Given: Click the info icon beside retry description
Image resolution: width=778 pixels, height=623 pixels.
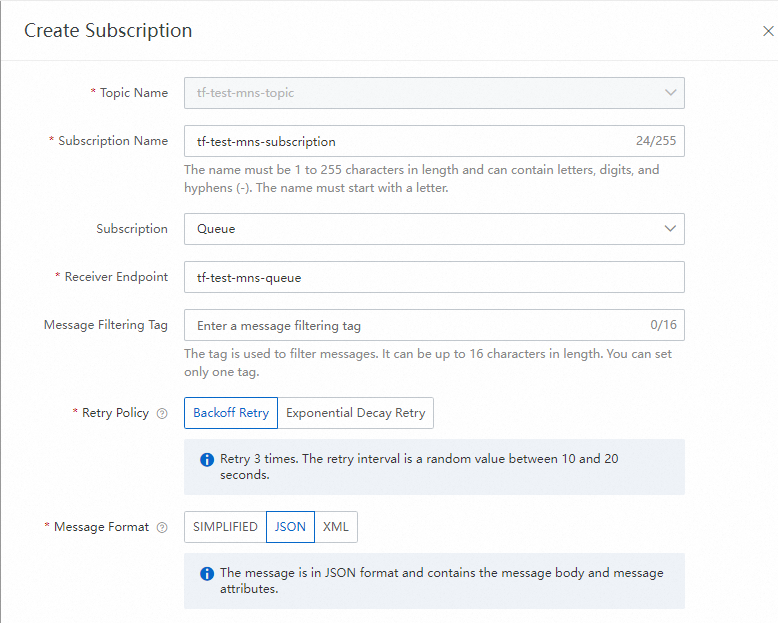Looking at the screenshot, I should (207, 460).
